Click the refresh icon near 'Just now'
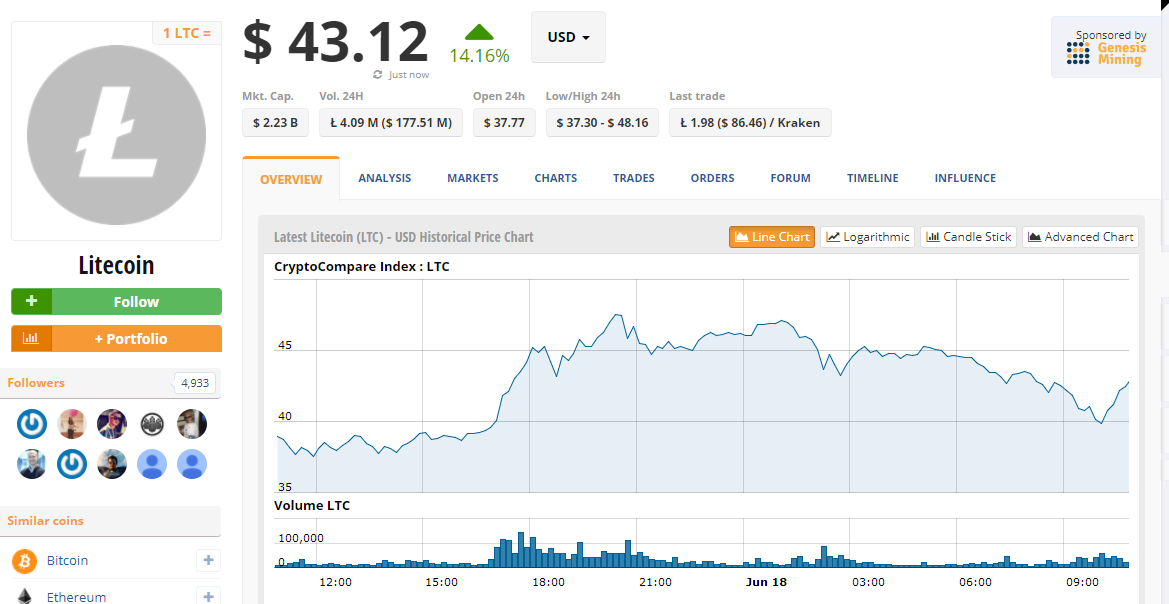The height and width of the screenshot is (604, 1169). coord(378,75)
